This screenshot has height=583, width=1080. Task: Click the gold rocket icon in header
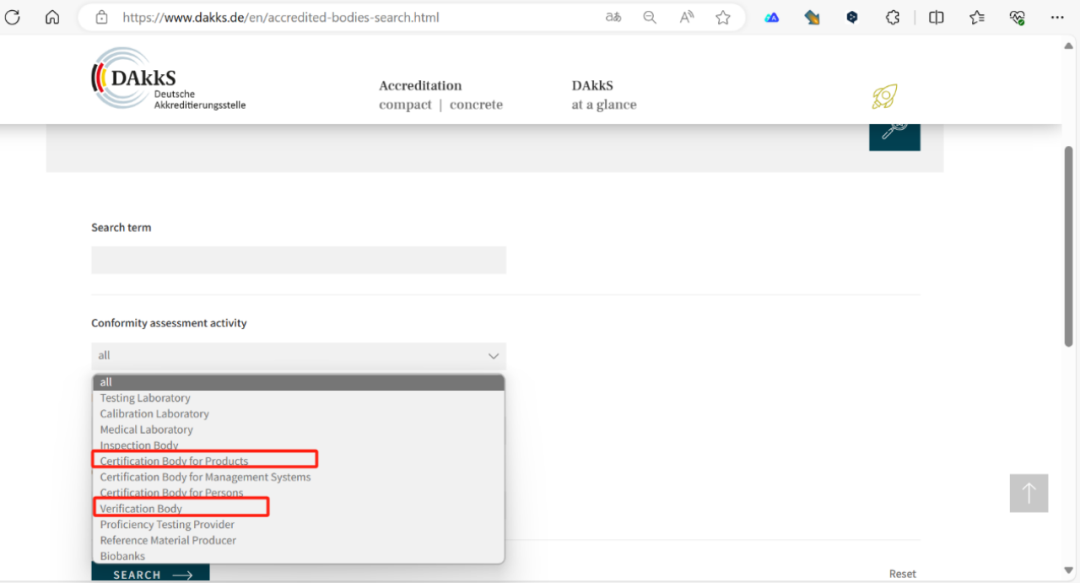tap(884, 97)
